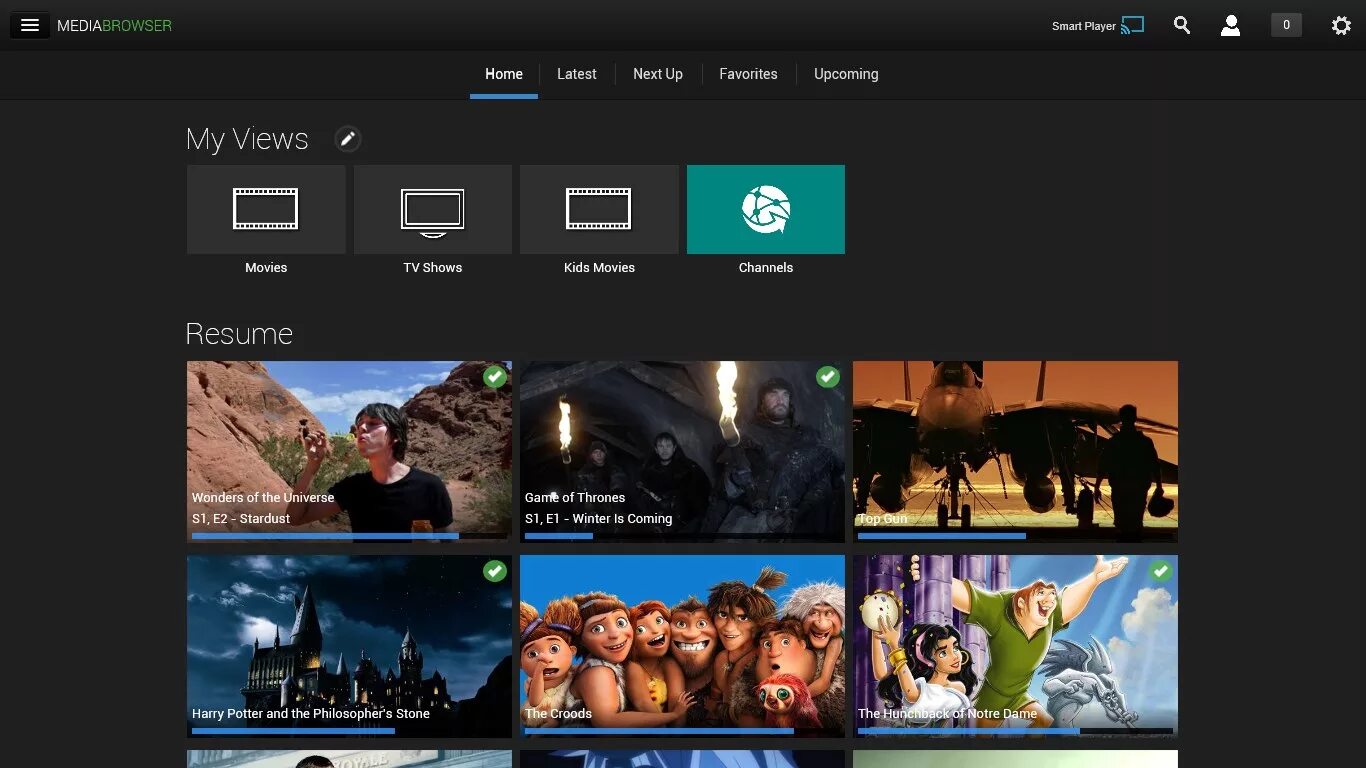Click the TV Shows label
This screenshot has height=768, width=1366.
[x=433, y=267]
